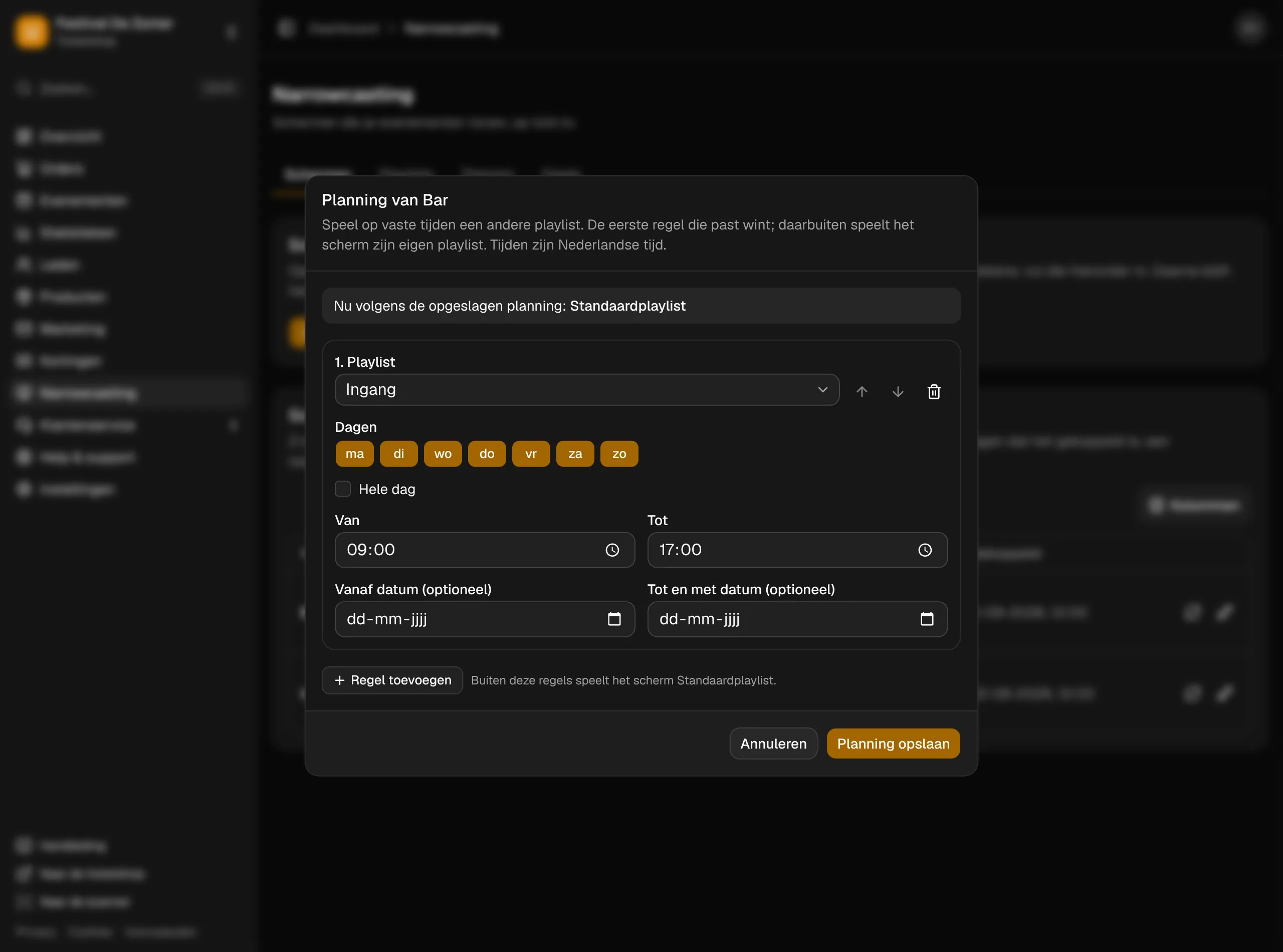Focus the Vanaf datum date field
This screenshot has height=952, width=1283.
tap(485, 619)
